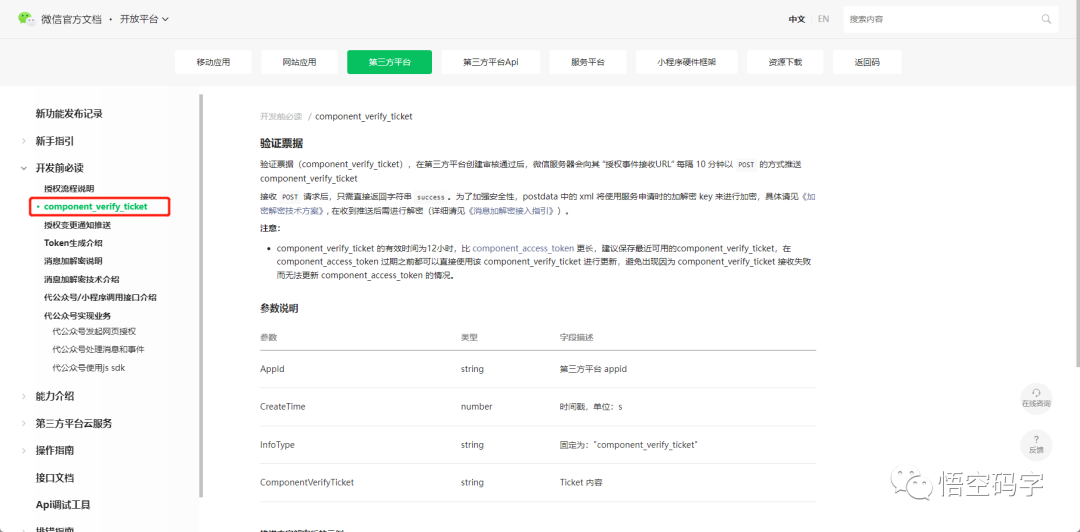Viewport: 1080px width, 532px height.
Task: Expand the 操作指南 section
Action: pos(25,451)
